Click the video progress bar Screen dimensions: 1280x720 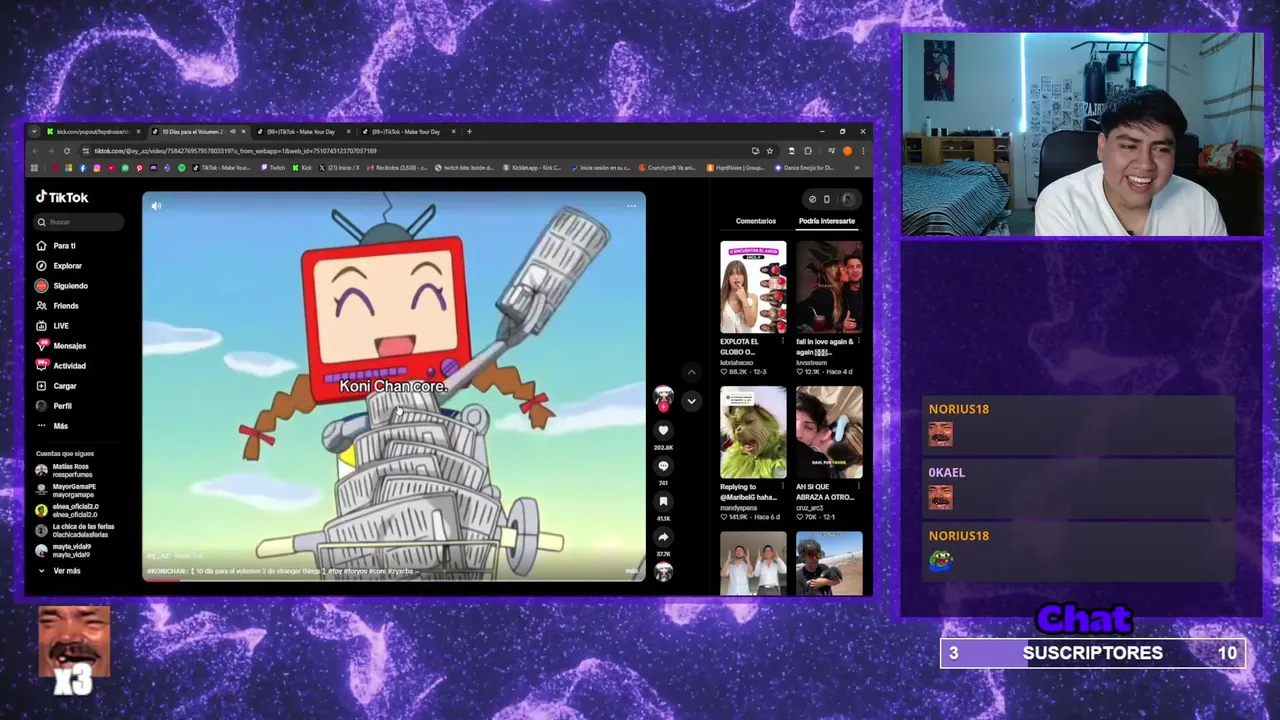coord(394,579)
